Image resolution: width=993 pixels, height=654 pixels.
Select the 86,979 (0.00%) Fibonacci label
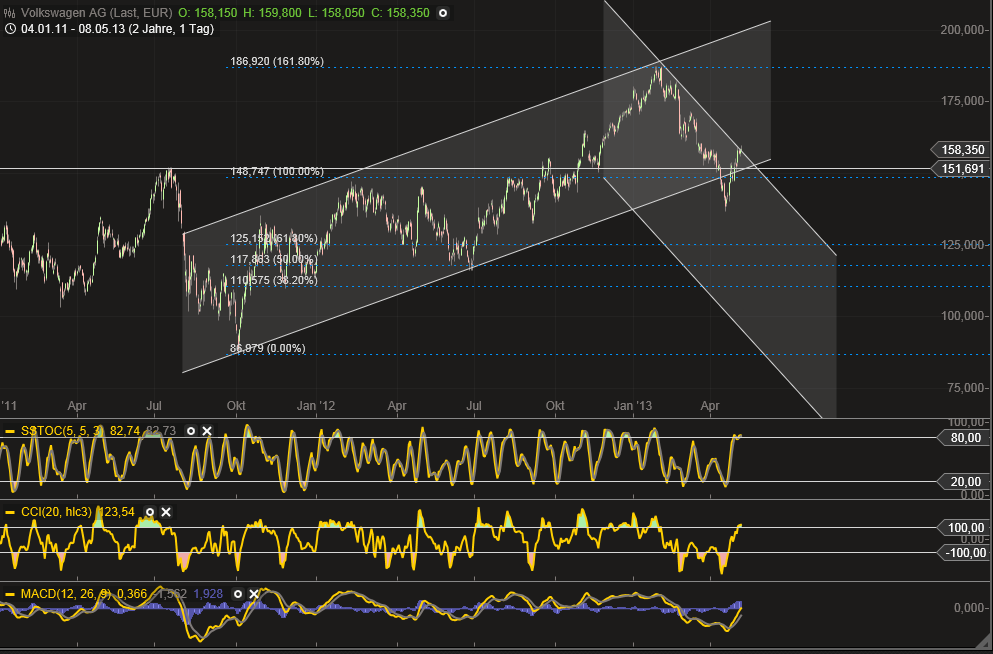coord(267,348)
